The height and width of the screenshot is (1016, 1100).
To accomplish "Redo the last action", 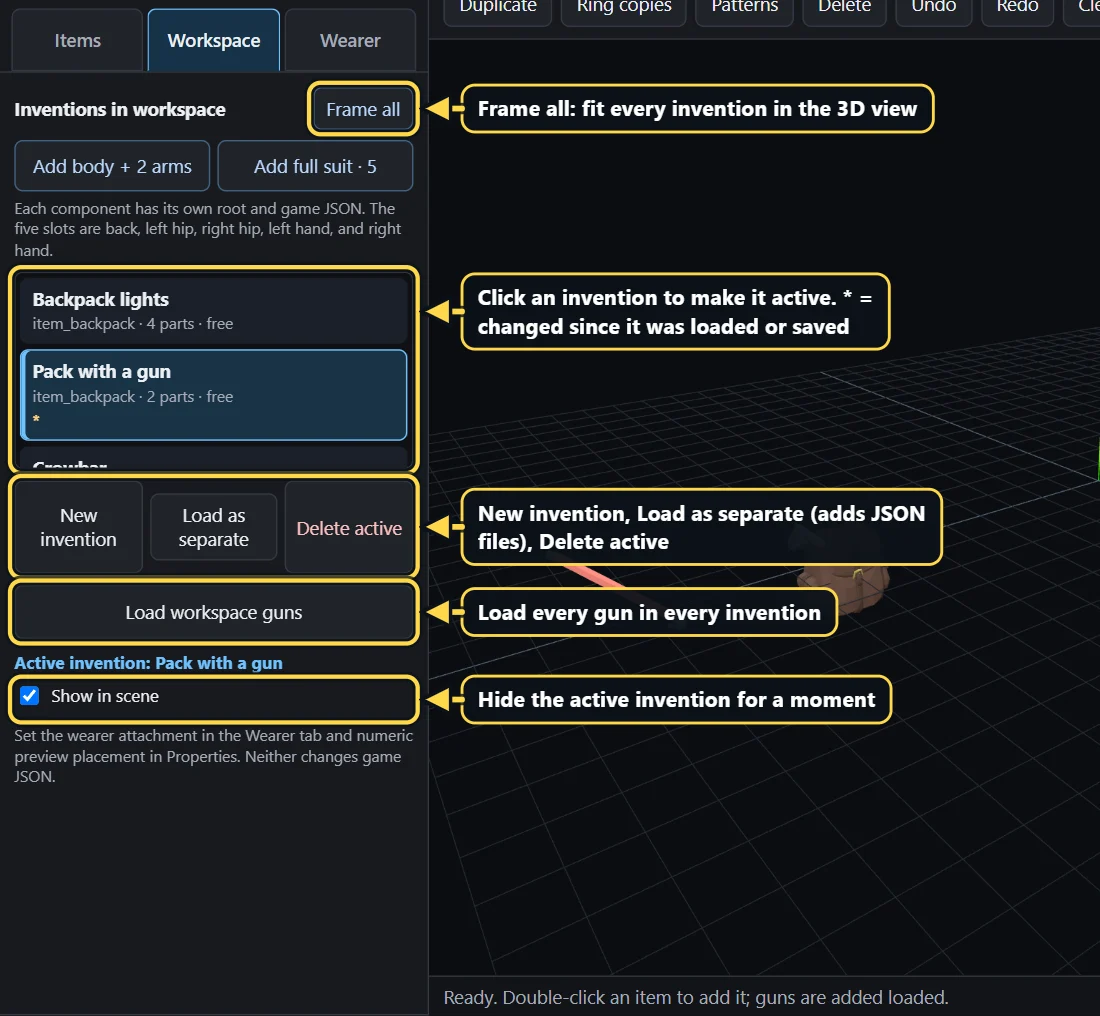I will click(1017, 7).
